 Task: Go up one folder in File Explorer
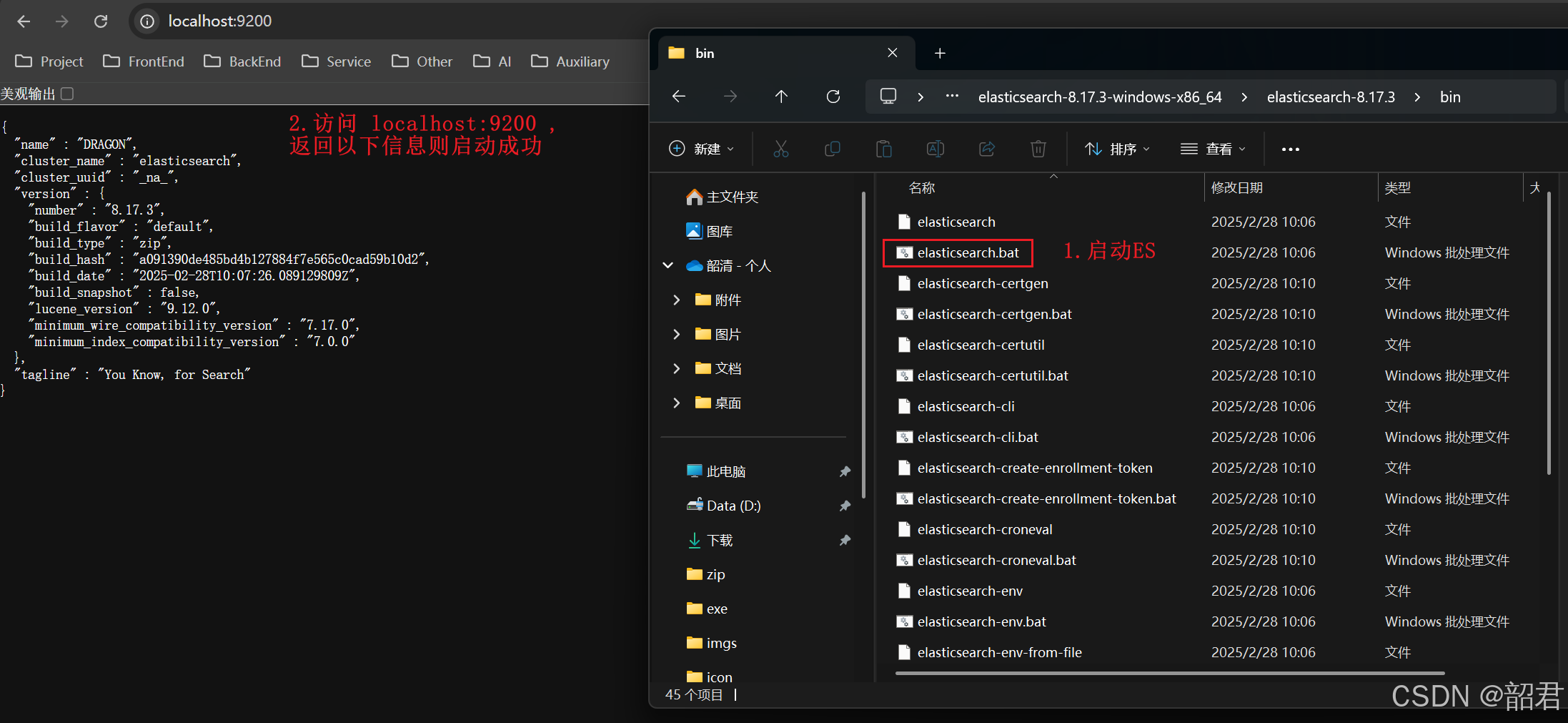pos(781,97)
